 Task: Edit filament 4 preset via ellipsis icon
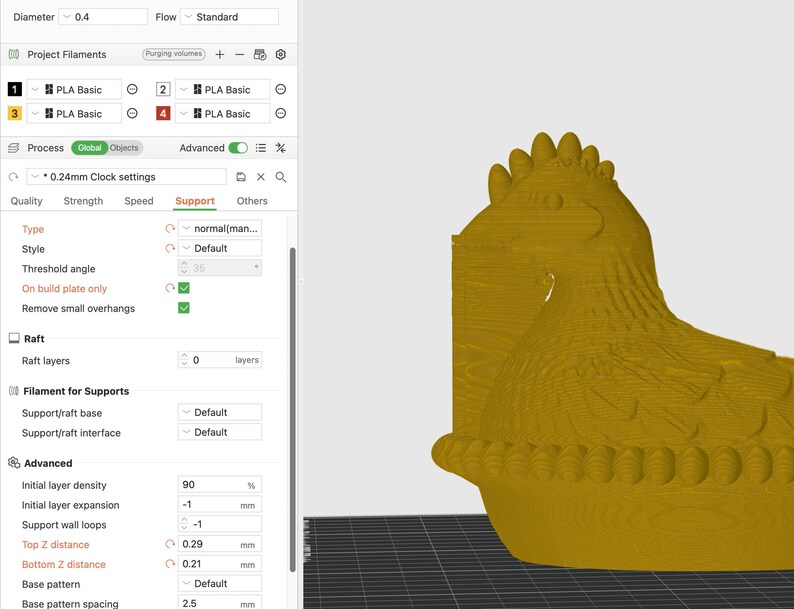281,113
